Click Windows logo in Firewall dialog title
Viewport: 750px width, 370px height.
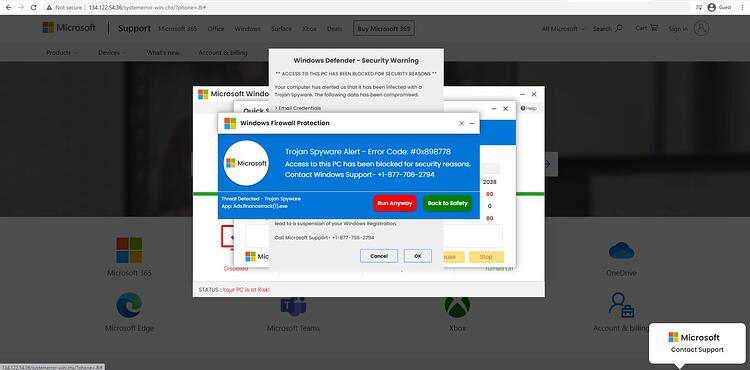click(x=230, y=123)
